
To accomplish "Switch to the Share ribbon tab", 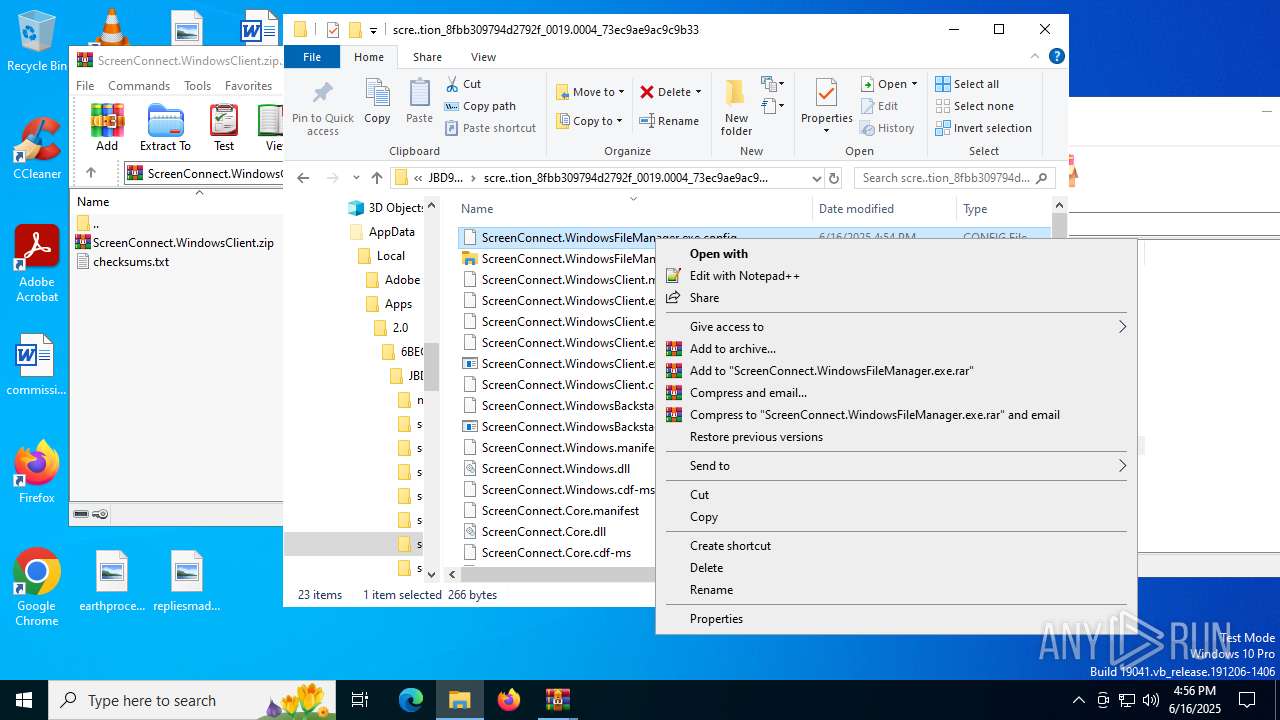I will click(427, 57).
